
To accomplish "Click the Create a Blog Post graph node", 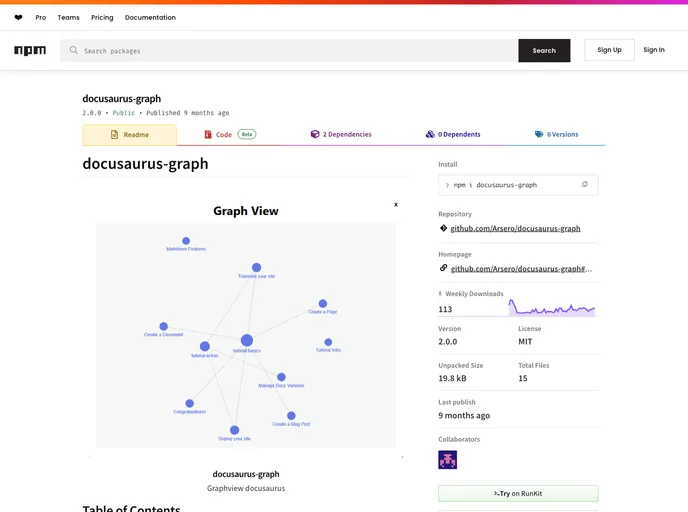I will (x=291, y=415).
